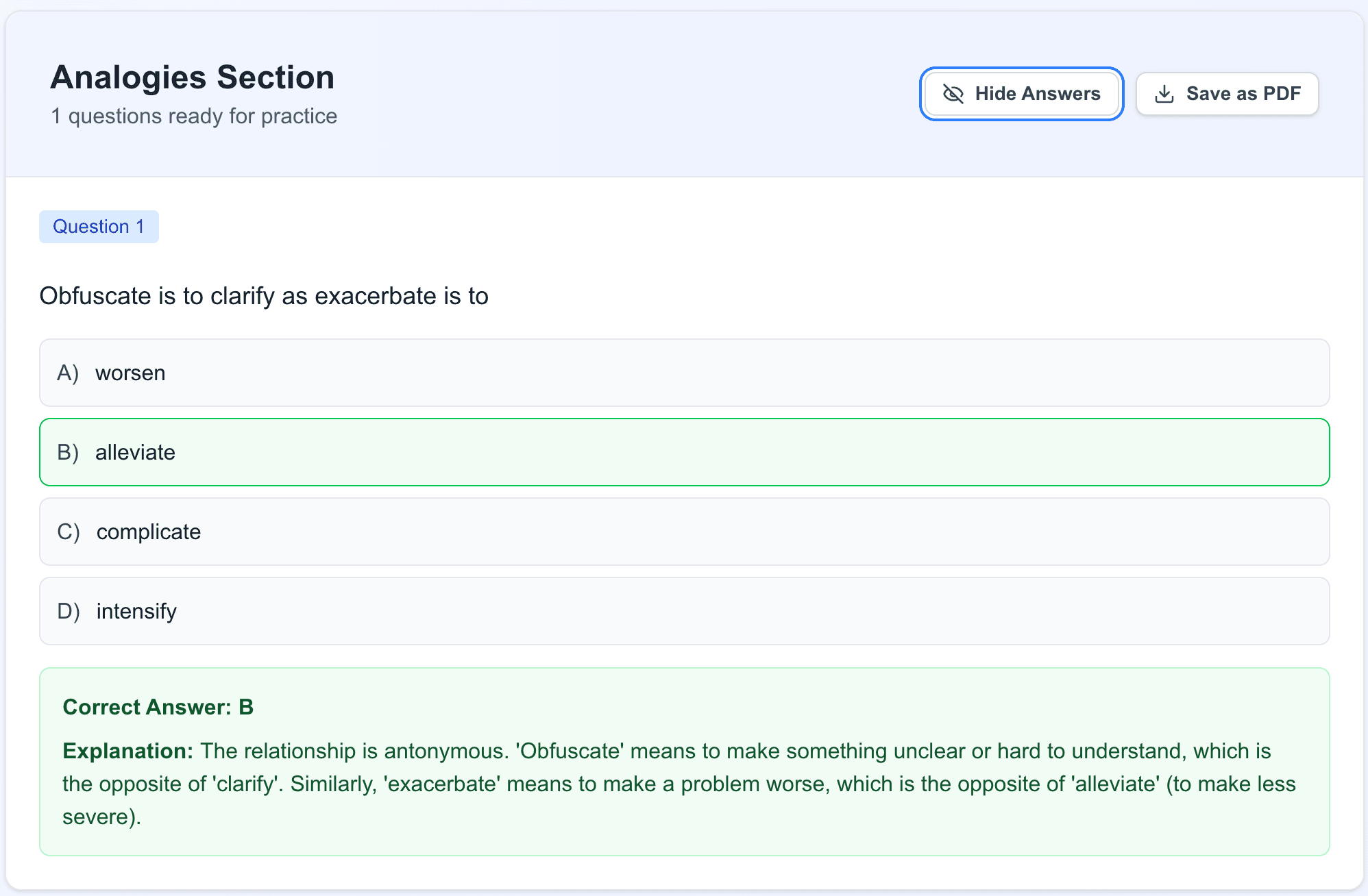Click the "Hide Answers" button text
This screenshot has height=896, width=1368.
[1038, 94]
